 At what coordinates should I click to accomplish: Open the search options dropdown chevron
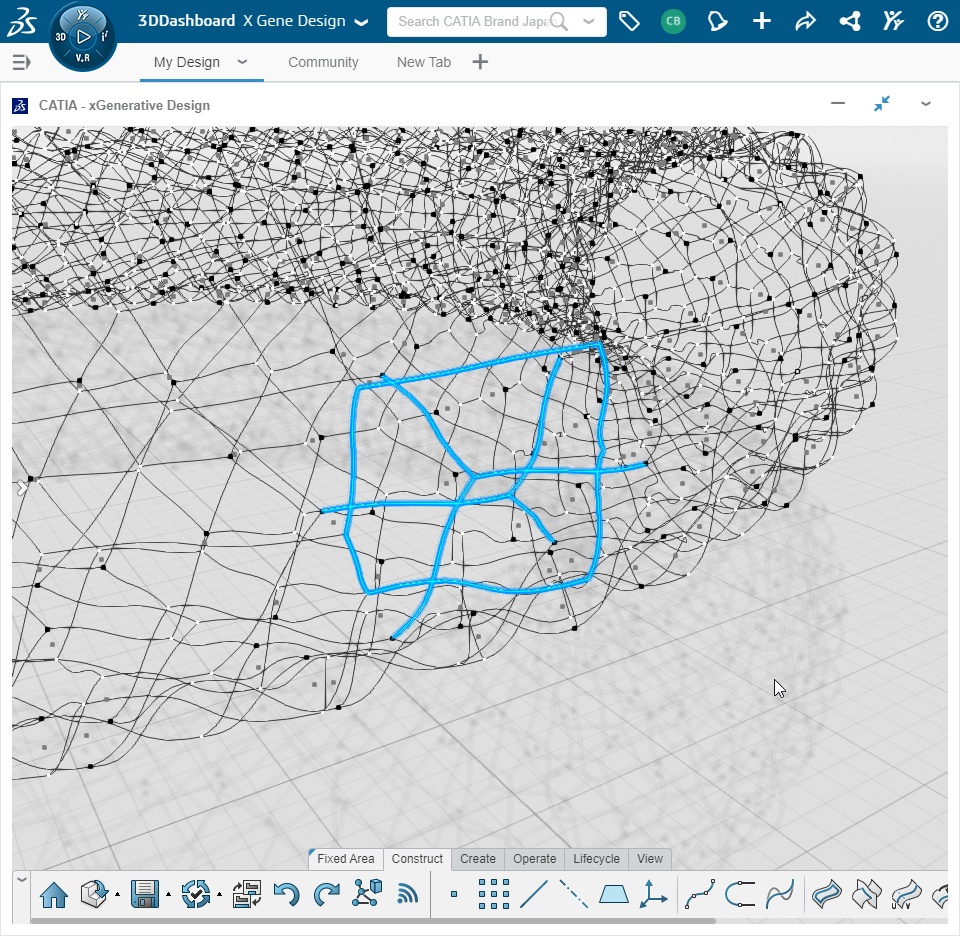(x=589, y=21)
